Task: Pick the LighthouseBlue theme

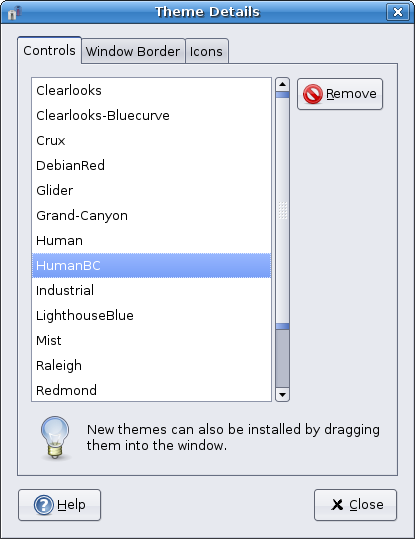Action: (x=151, y=316)
